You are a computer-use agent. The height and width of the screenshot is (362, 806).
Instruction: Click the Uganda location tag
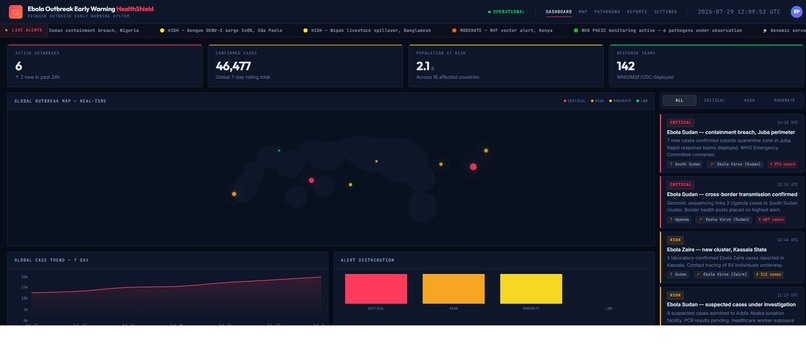coord(679,220)
